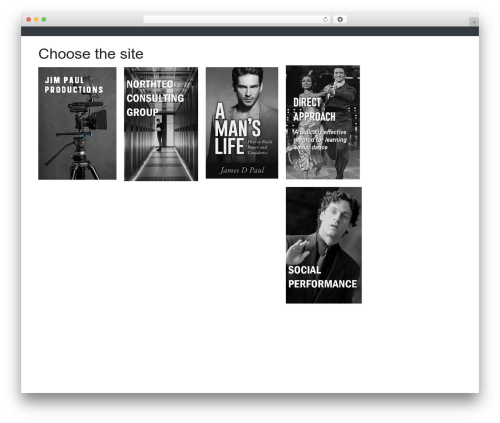This screenshot has height=423, width=500.
Task: Click the red close window dot
Action: 29,19
